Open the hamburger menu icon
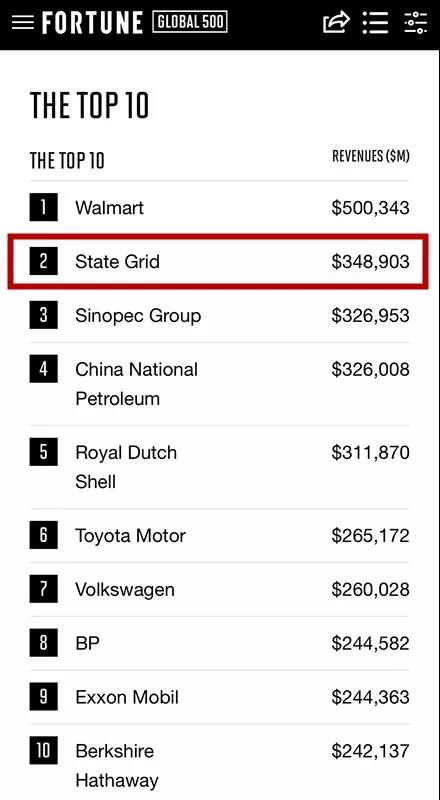This screenshot has height=800, width=440. point(22,22)
